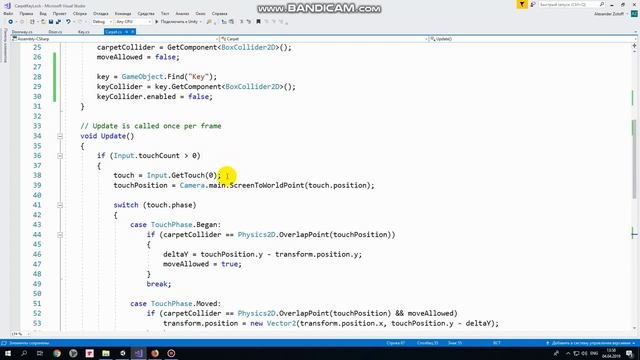Screen dimensions: 640x360
Task: Open the File menu
Action: [8, 13]
